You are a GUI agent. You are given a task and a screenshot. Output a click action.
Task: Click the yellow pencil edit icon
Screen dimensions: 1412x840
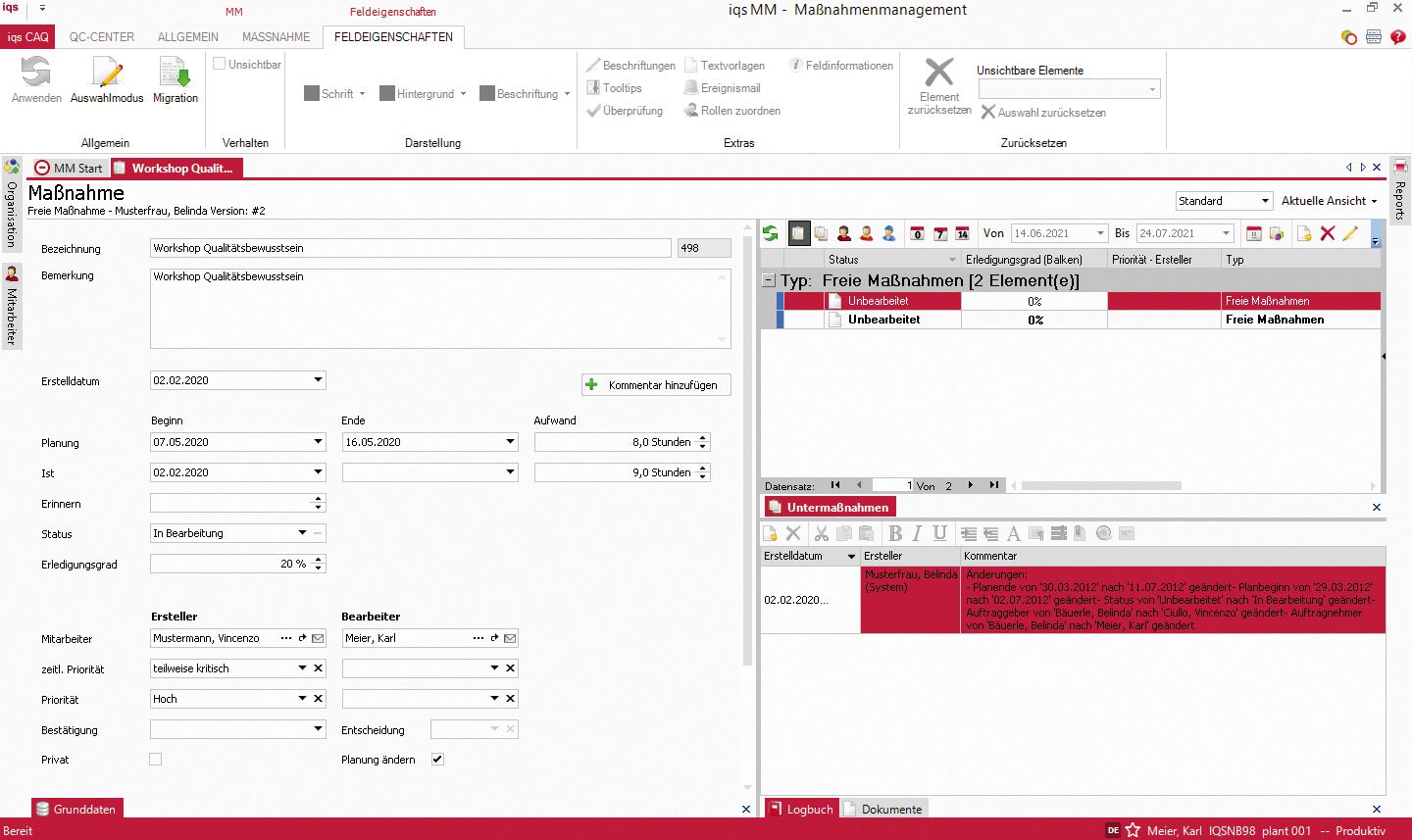pyautogui.click(x=1350, y=233)
